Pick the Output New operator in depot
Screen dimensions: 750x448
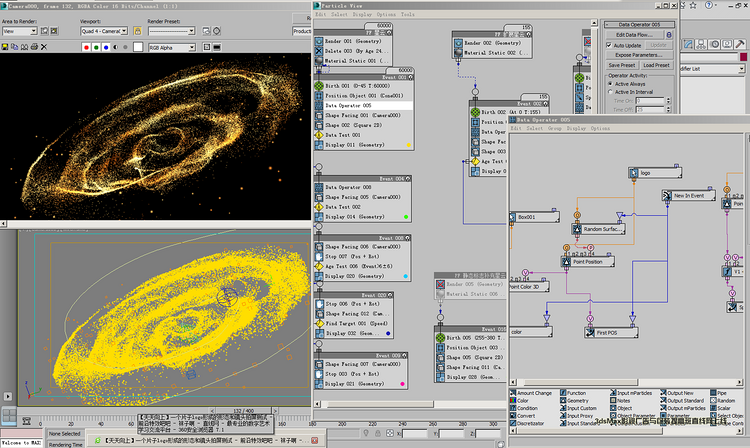pyautogui.click(x=677, y=393)
